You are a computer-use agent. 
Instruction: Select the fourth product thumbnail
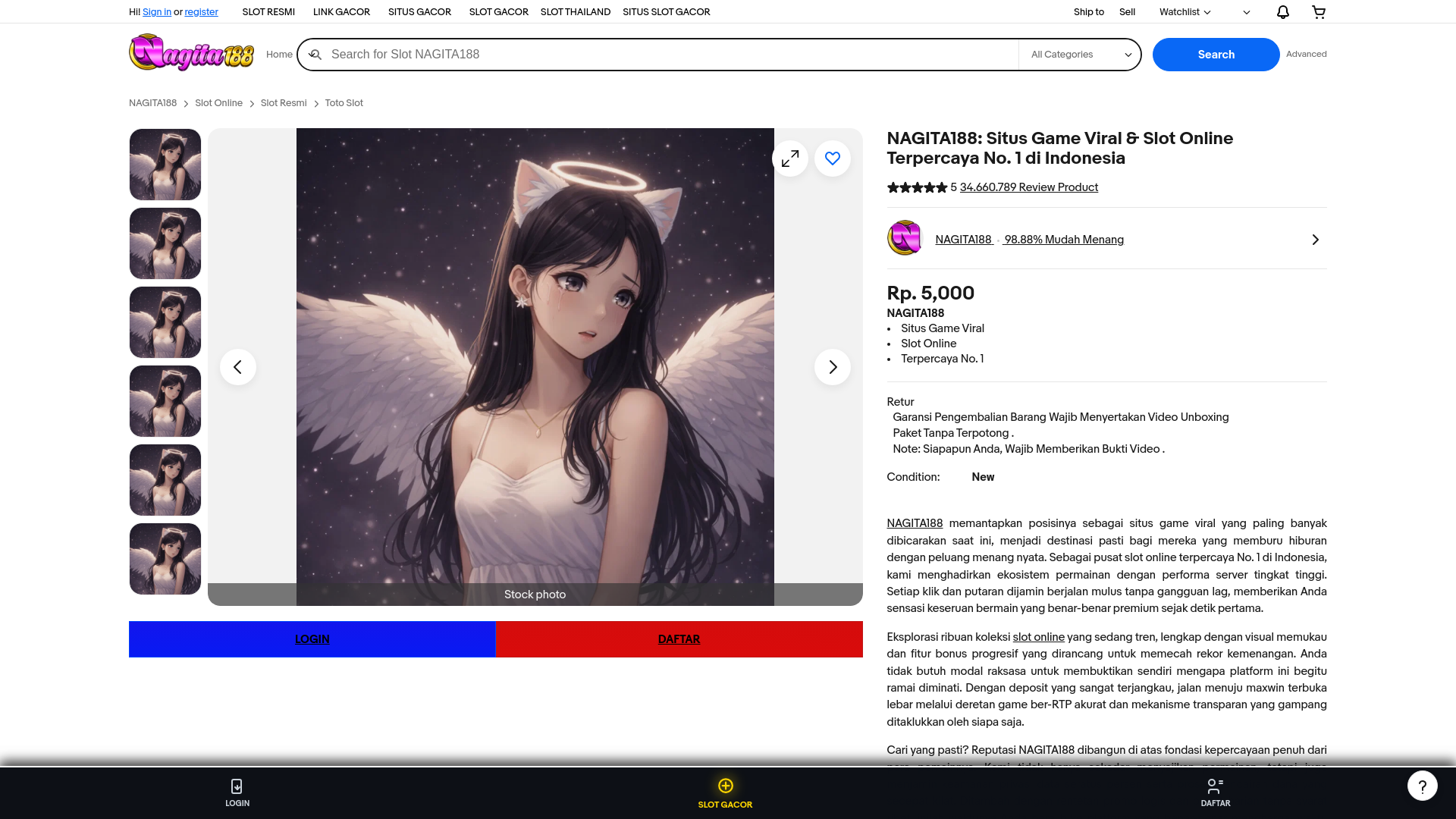[165, 401]
